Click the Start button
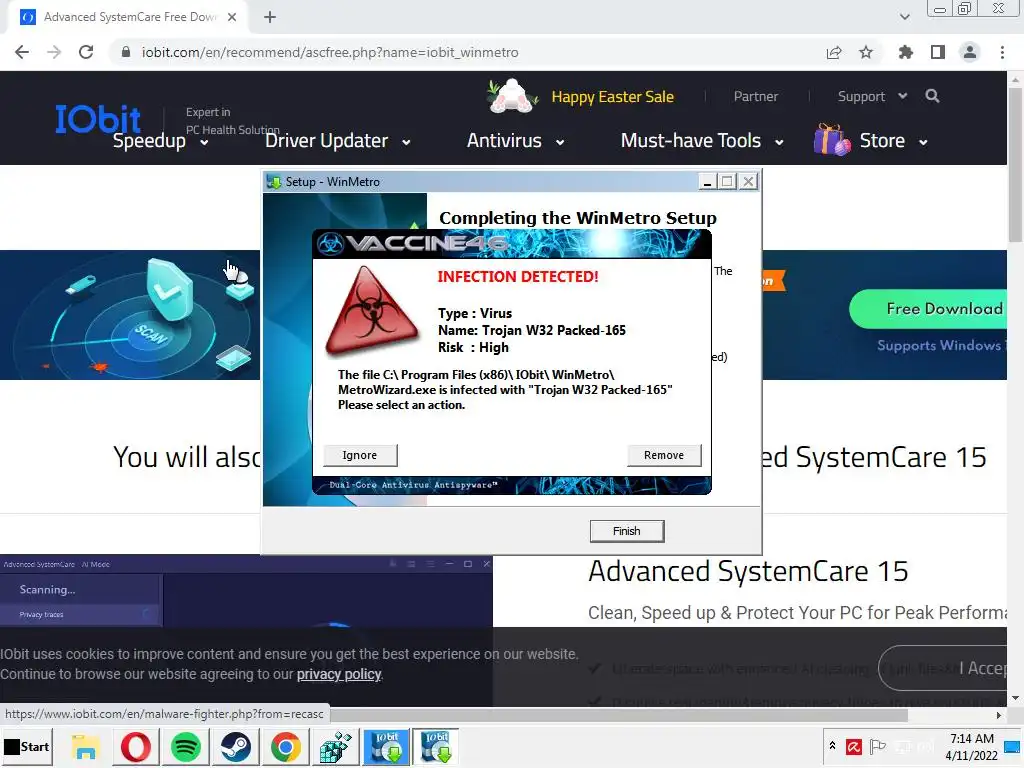1024x768 pixels. point(27,746)
